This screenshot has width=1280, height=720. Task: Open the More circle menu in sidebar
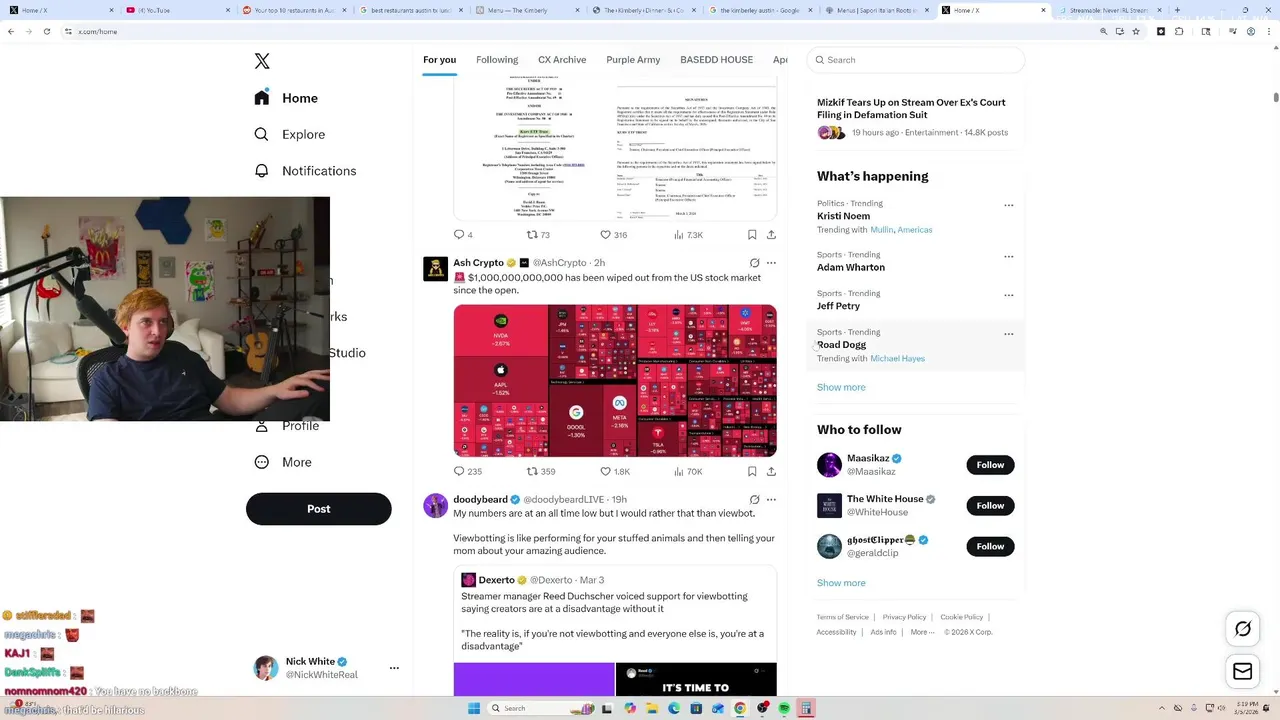(261, 462)
